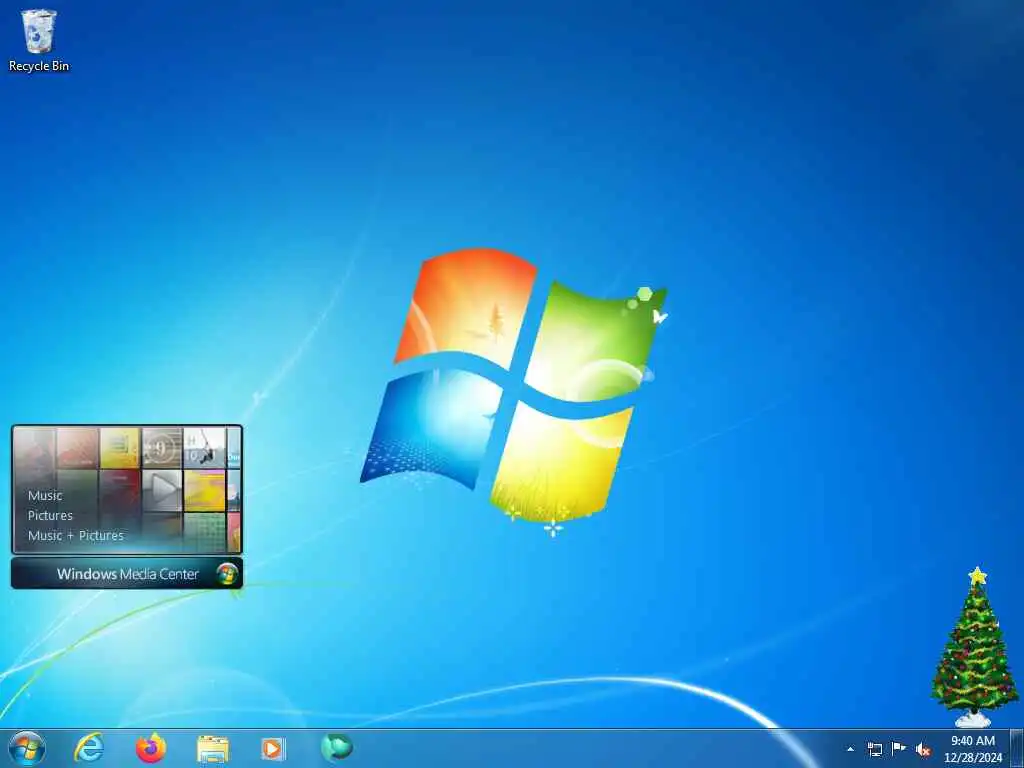The width and height of the screenshot is (1024, 768).
Task: Click the green round taskbar app icon
Action: click(336, 747)
